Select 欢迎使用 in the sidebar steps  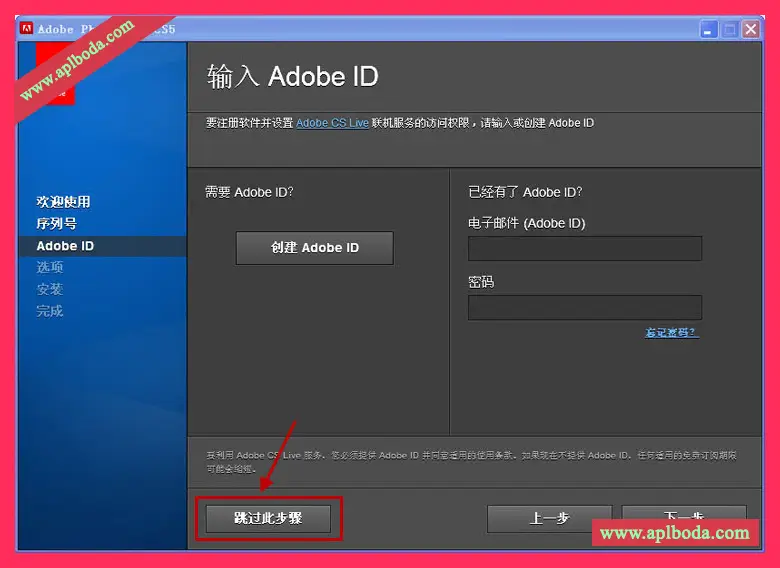click(63, 202)
